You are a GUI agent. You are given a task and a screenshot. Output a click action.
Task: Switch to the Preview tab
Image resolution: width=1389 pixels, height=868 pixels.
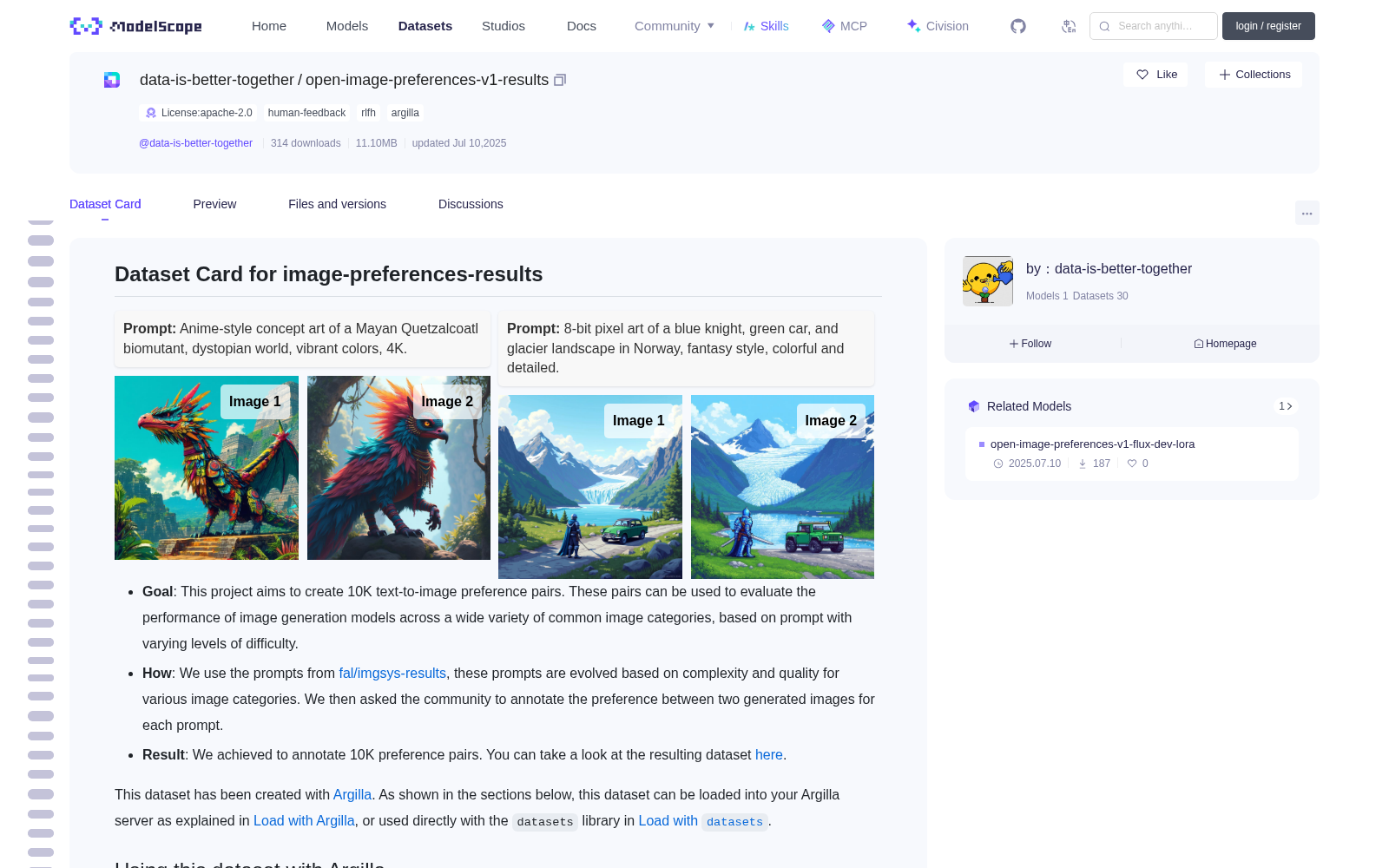214,204
